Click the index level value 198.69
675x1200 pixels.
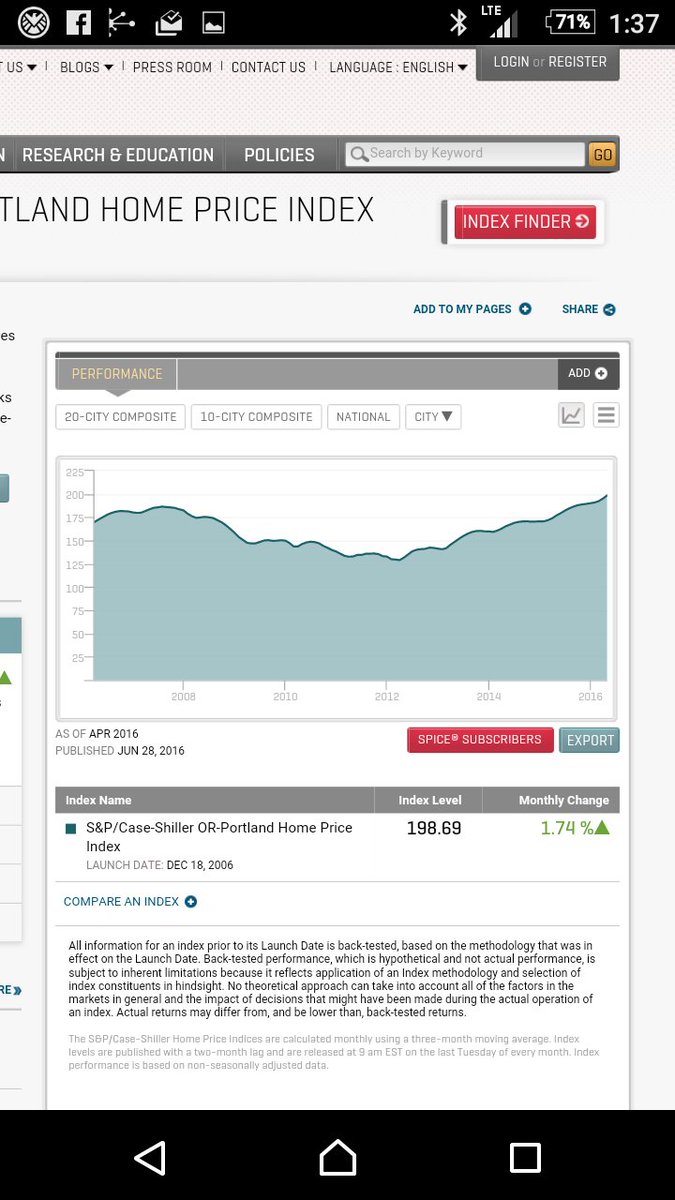434,828
